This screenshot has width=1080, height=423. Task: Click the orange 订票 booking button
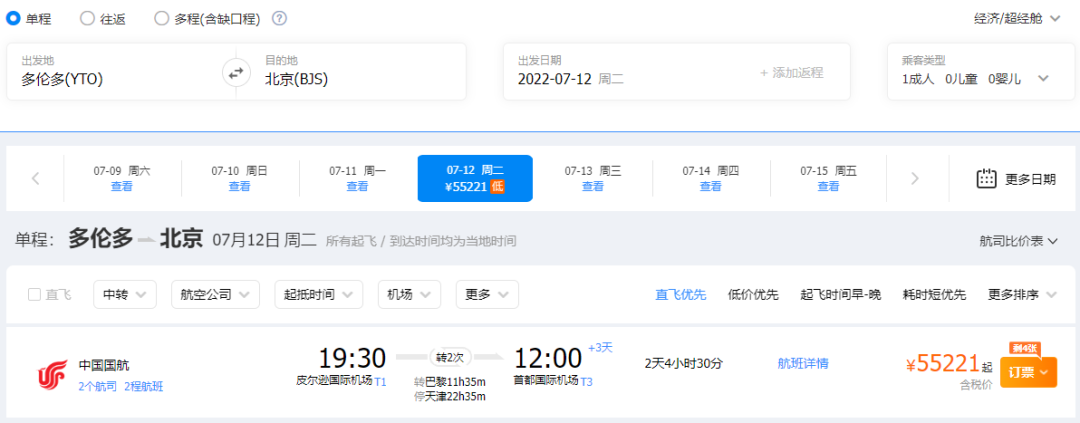click(x=1028, y=372)
